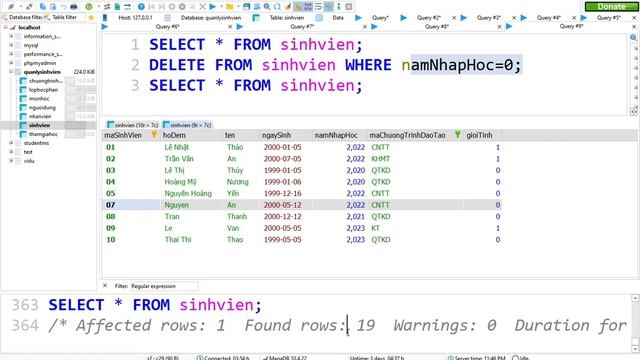Click the green filter funnel on maChuongTrinhDaoTao
This screenshot has width=640, height=360.
pyautogui.click(x=458, y=135)
